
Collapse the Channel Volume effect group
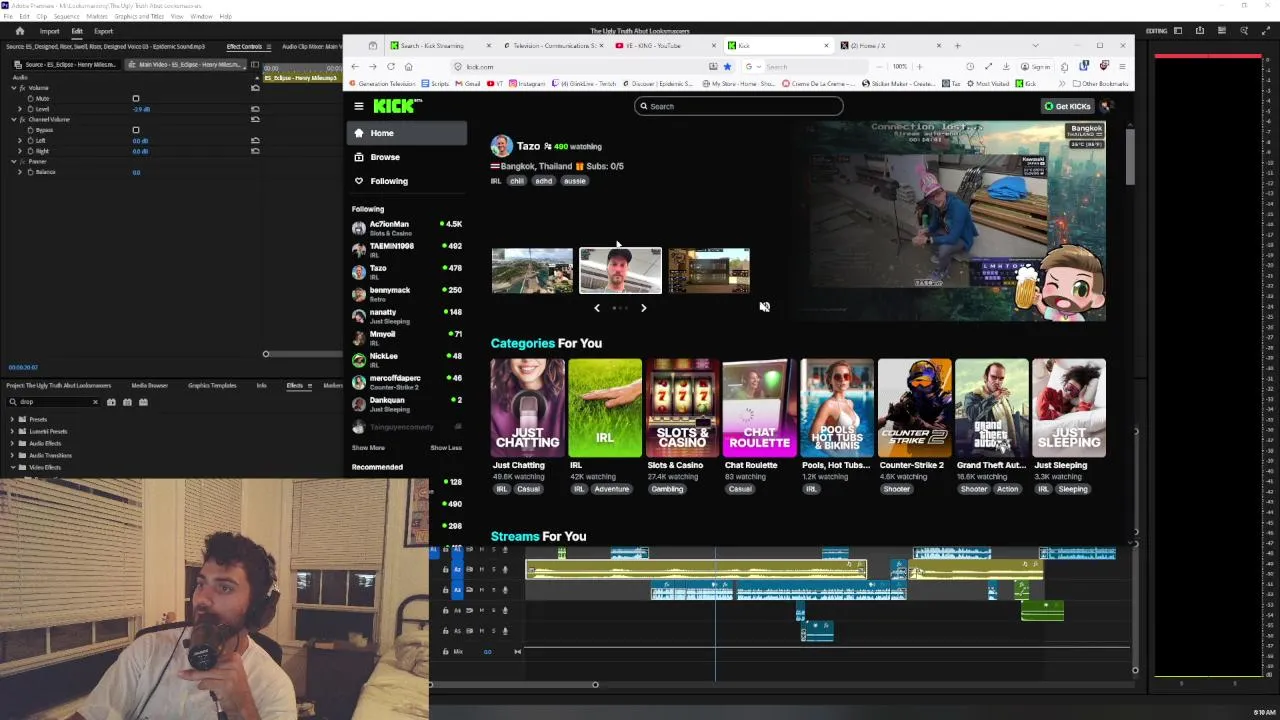tap(14, 119)
